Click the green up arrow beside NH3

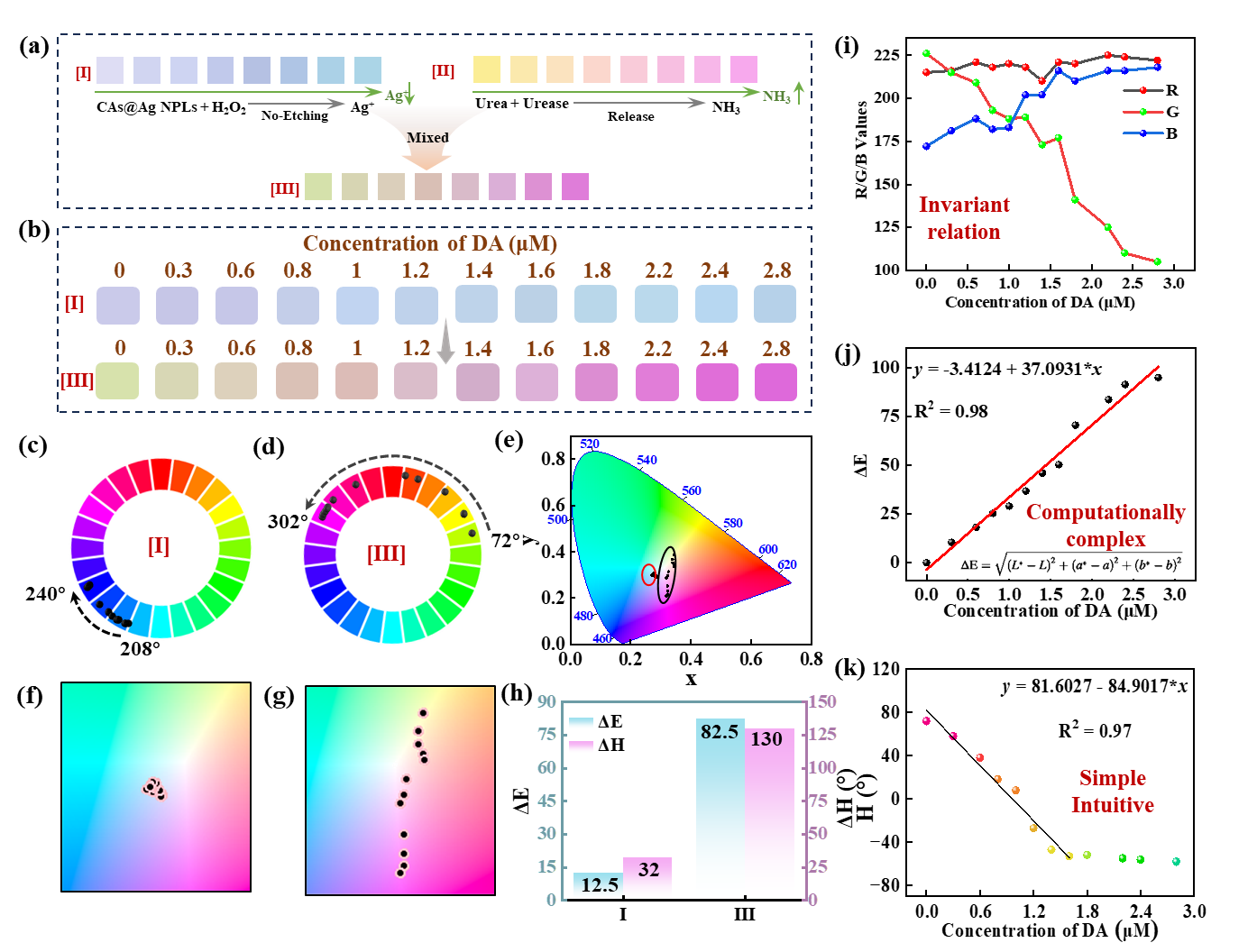coord(798,92)
